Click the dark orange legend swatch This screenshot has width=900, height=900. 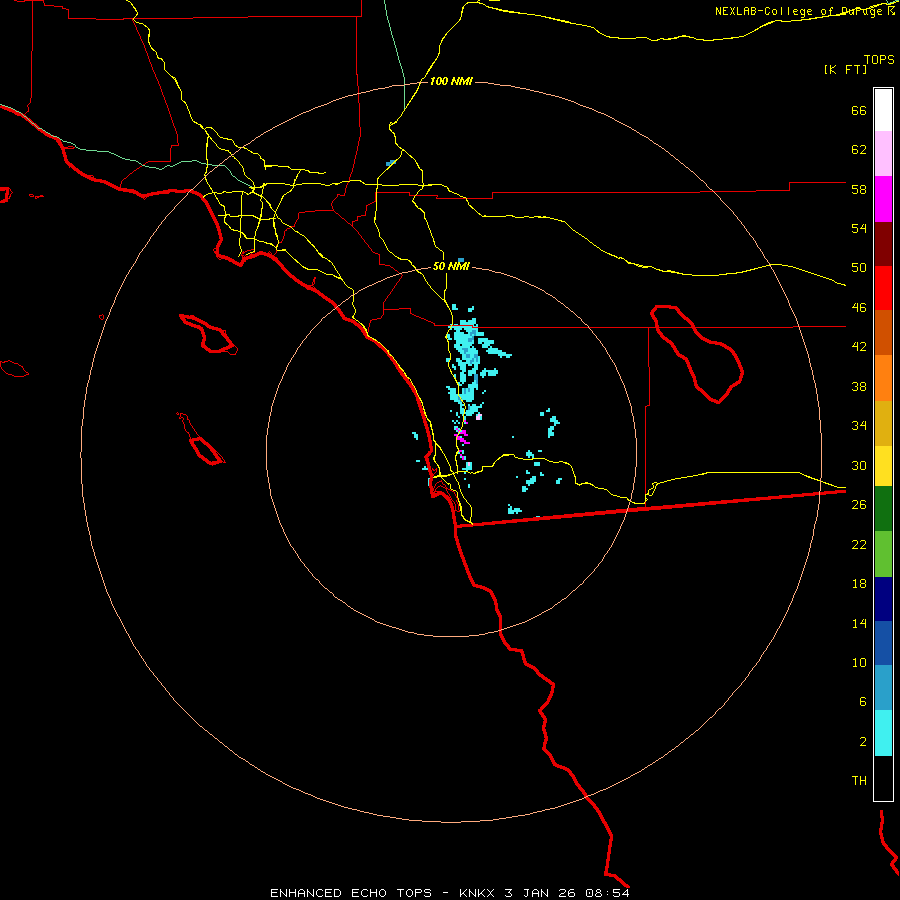pyautogui.click(x=883, y=332)
